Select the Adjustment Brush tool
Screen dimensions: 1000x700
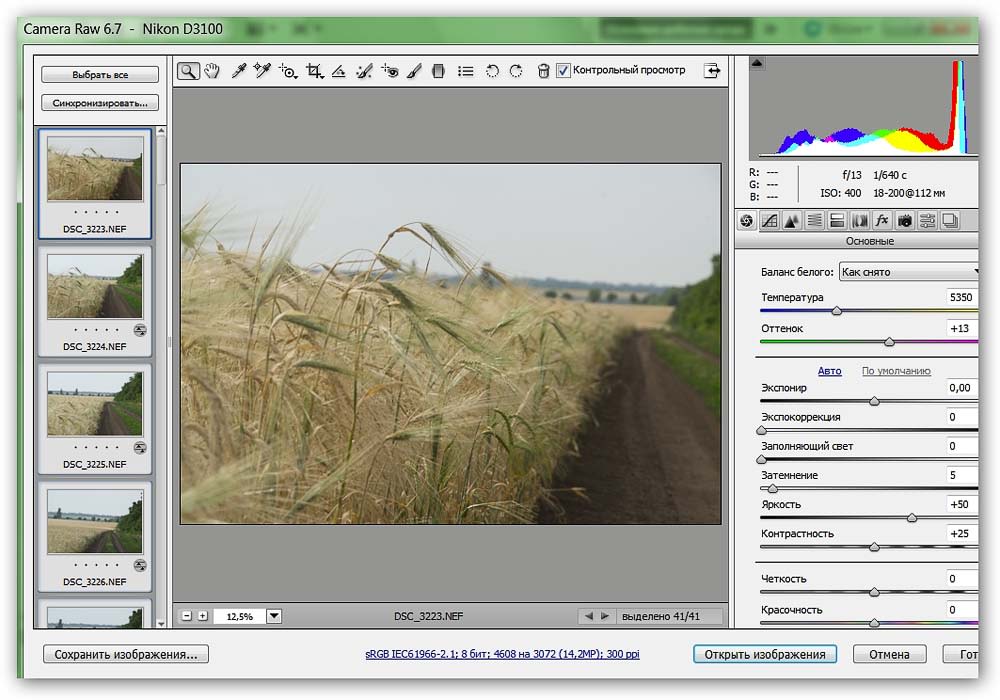[x=415, y=71]
